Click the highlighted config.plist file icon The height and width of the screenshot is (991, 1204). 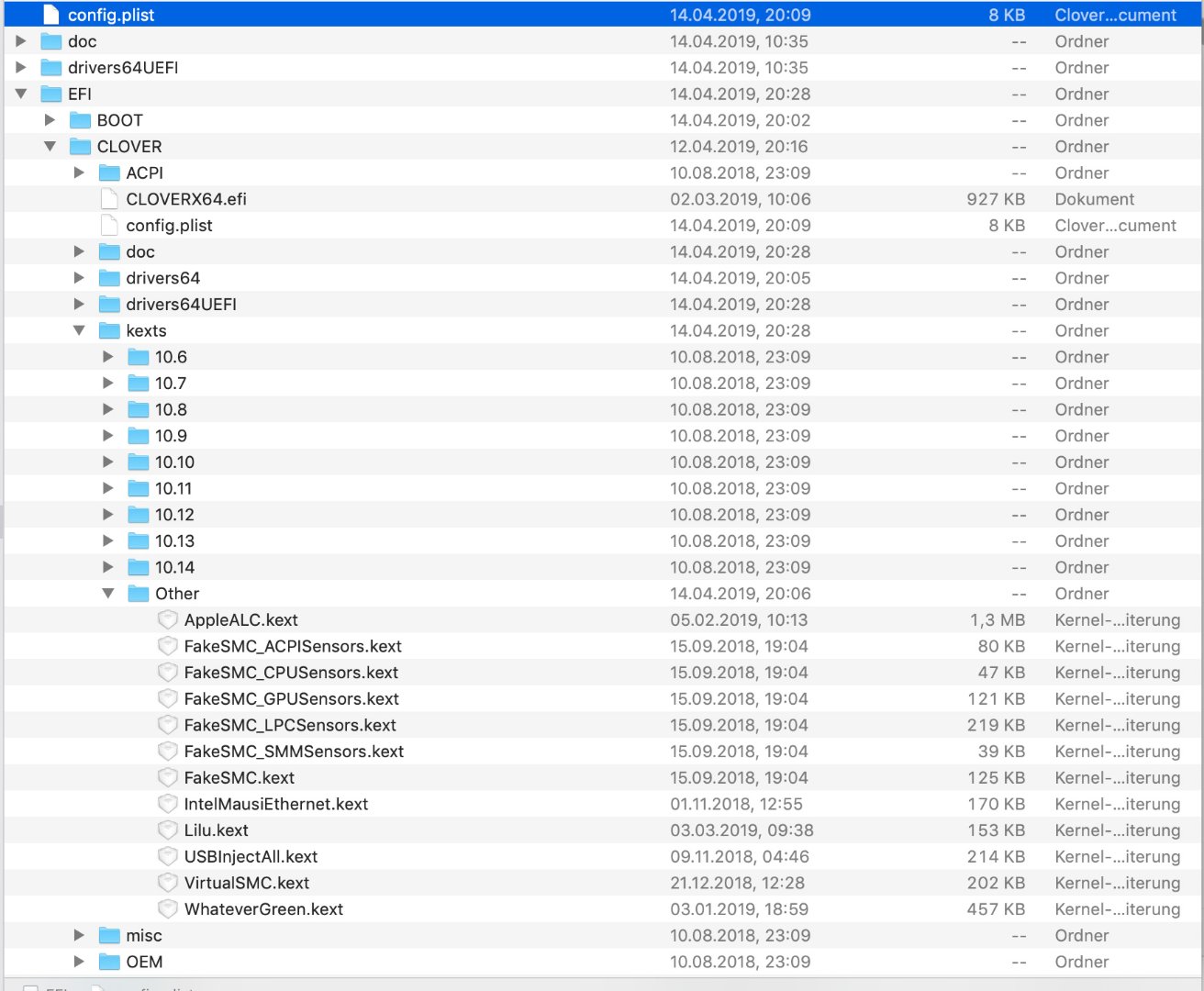coord(51,15)
